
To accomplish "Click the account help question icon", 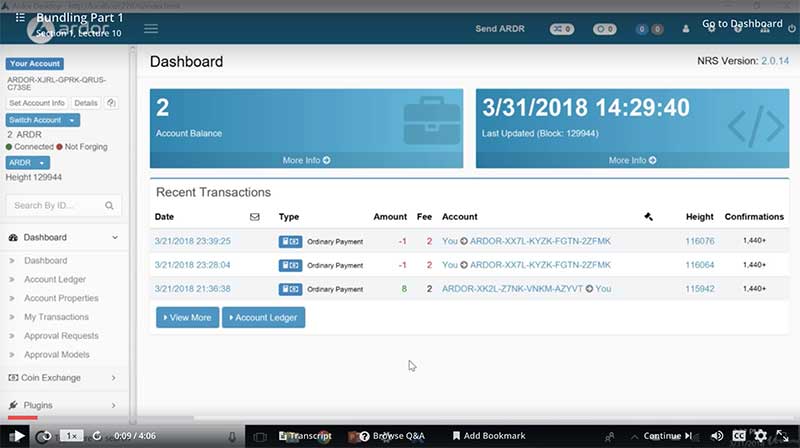I will point(111,103).
